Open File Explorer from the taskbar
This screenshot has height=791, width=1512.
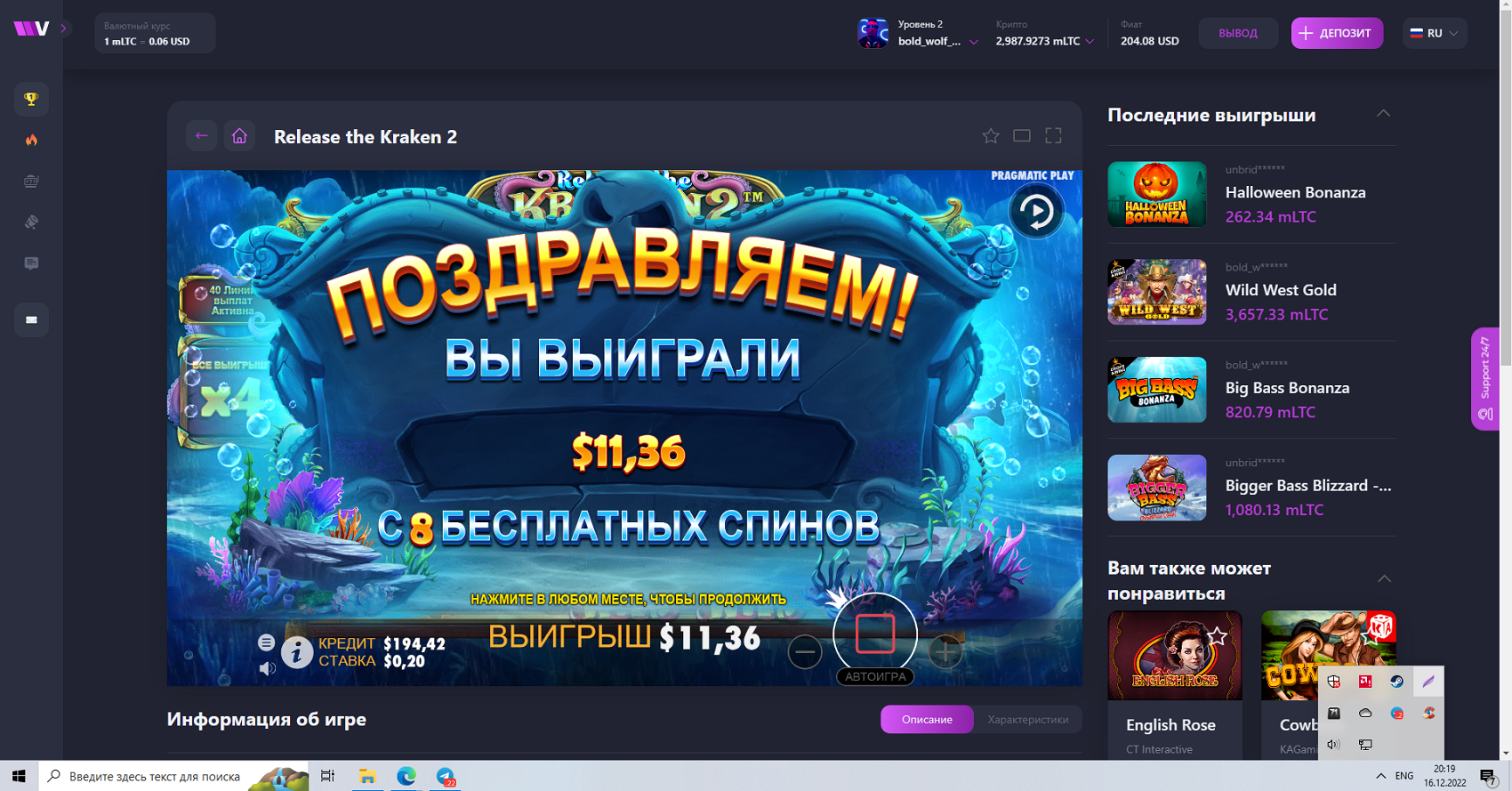click(366, 776)
